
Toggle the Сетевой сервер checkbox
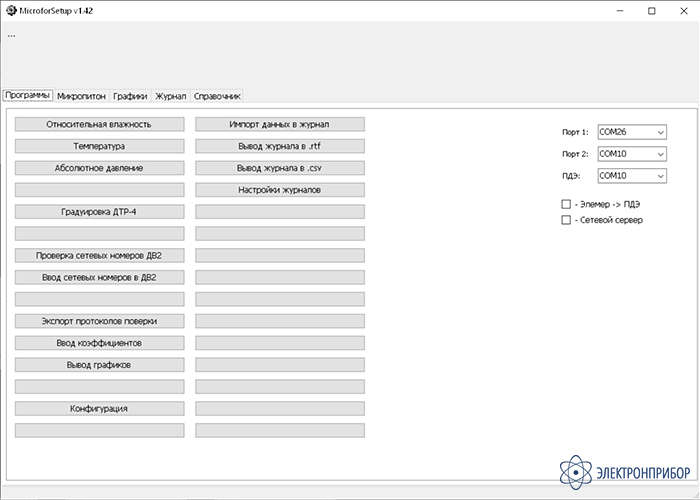tap(566, 219)
